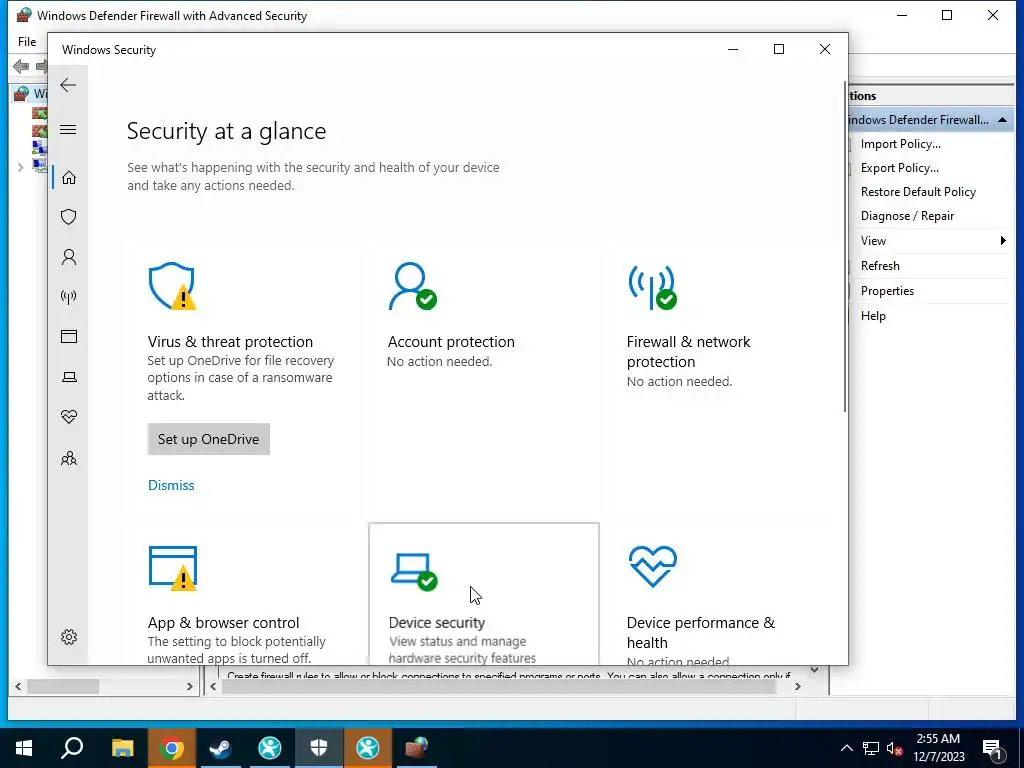Select Restore Default Policy action
The width and height of the screenshot is (1024, 768).
click(x=918, y=191)
